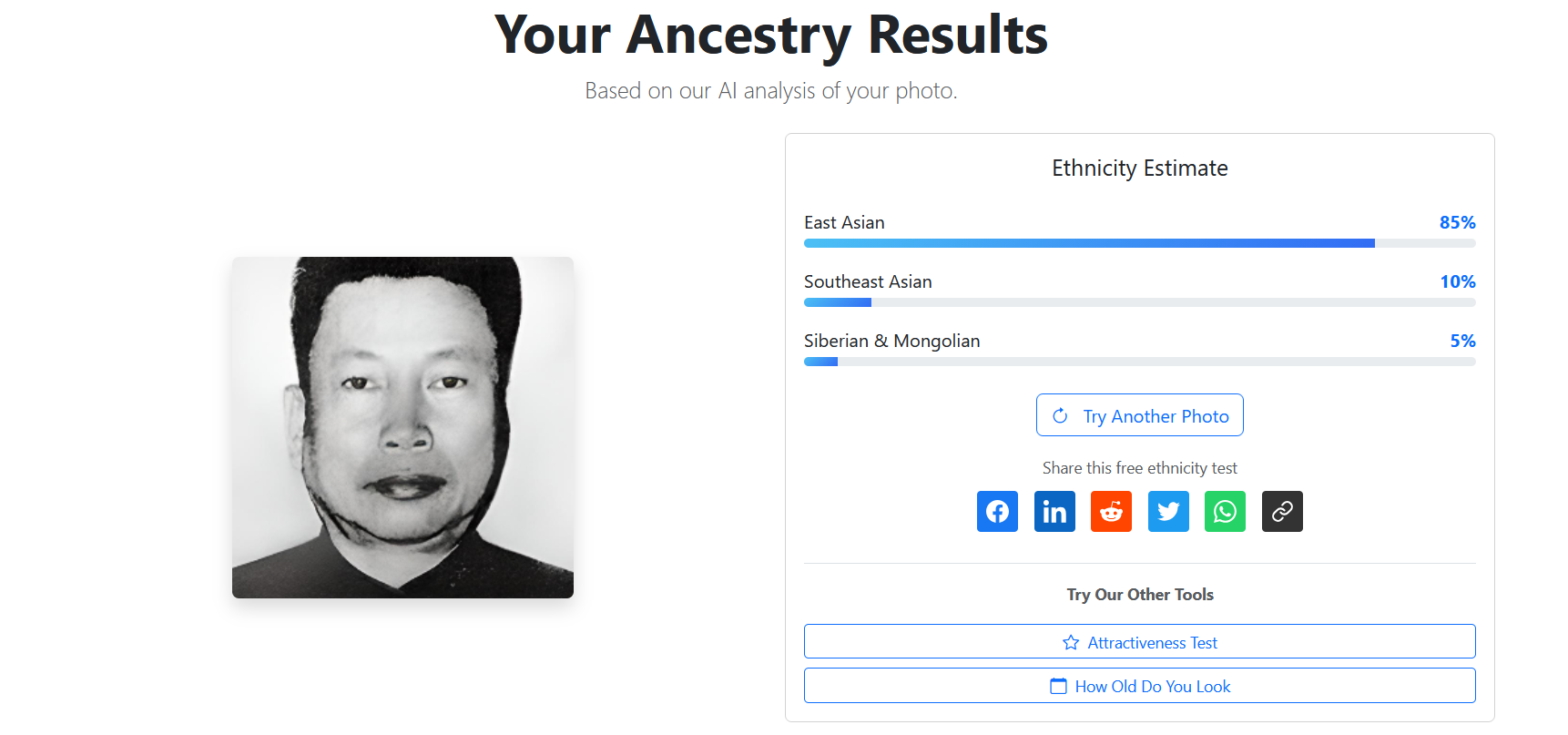The image size is (1568, 735).
Task: Tweet results via Twitter icon
Action: [x=1168, y=511]
